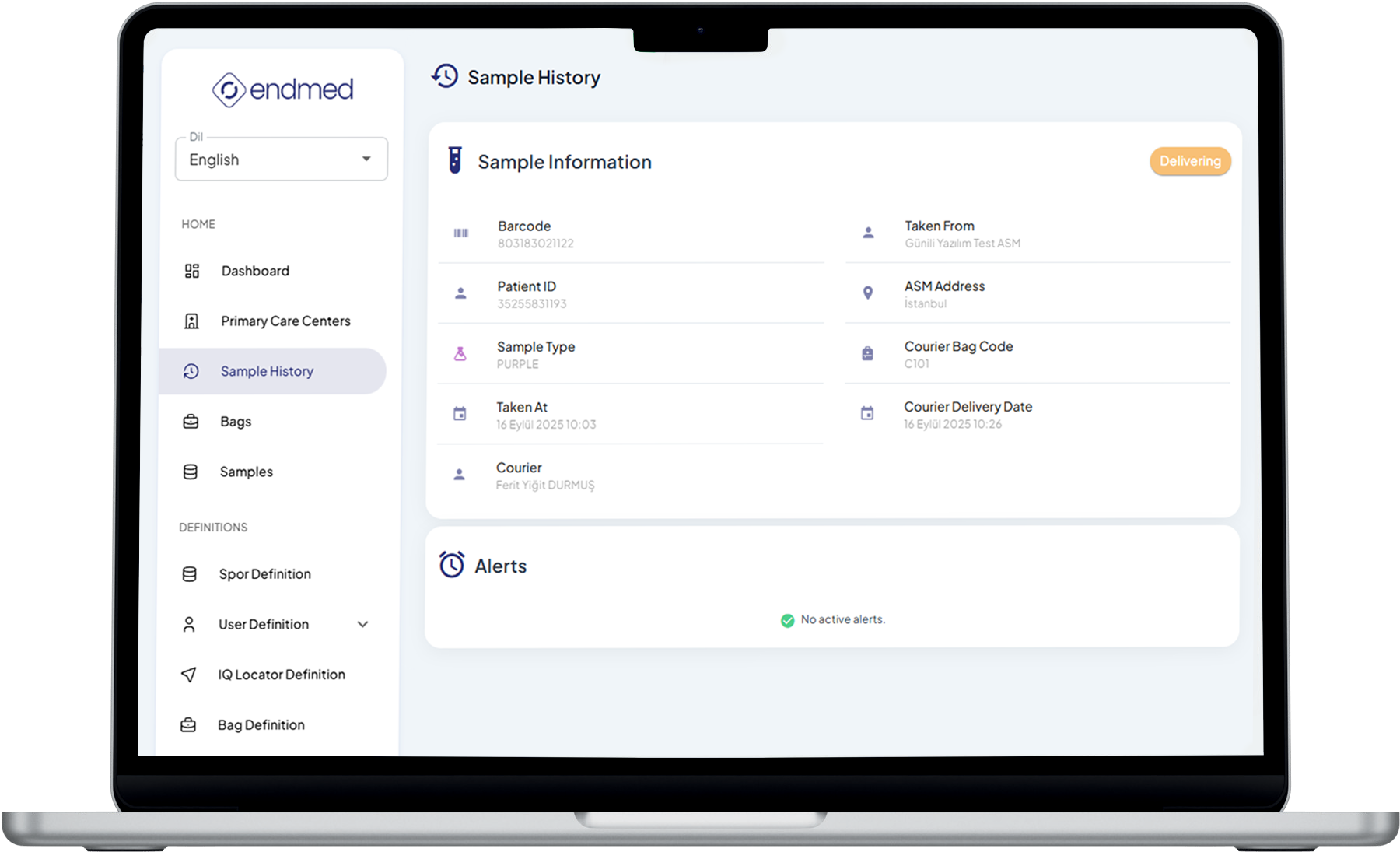This screenshot has height=852, width=1400.
Task: Click the Courier Delivery Date calendar icon
Action: coord(867,414)
